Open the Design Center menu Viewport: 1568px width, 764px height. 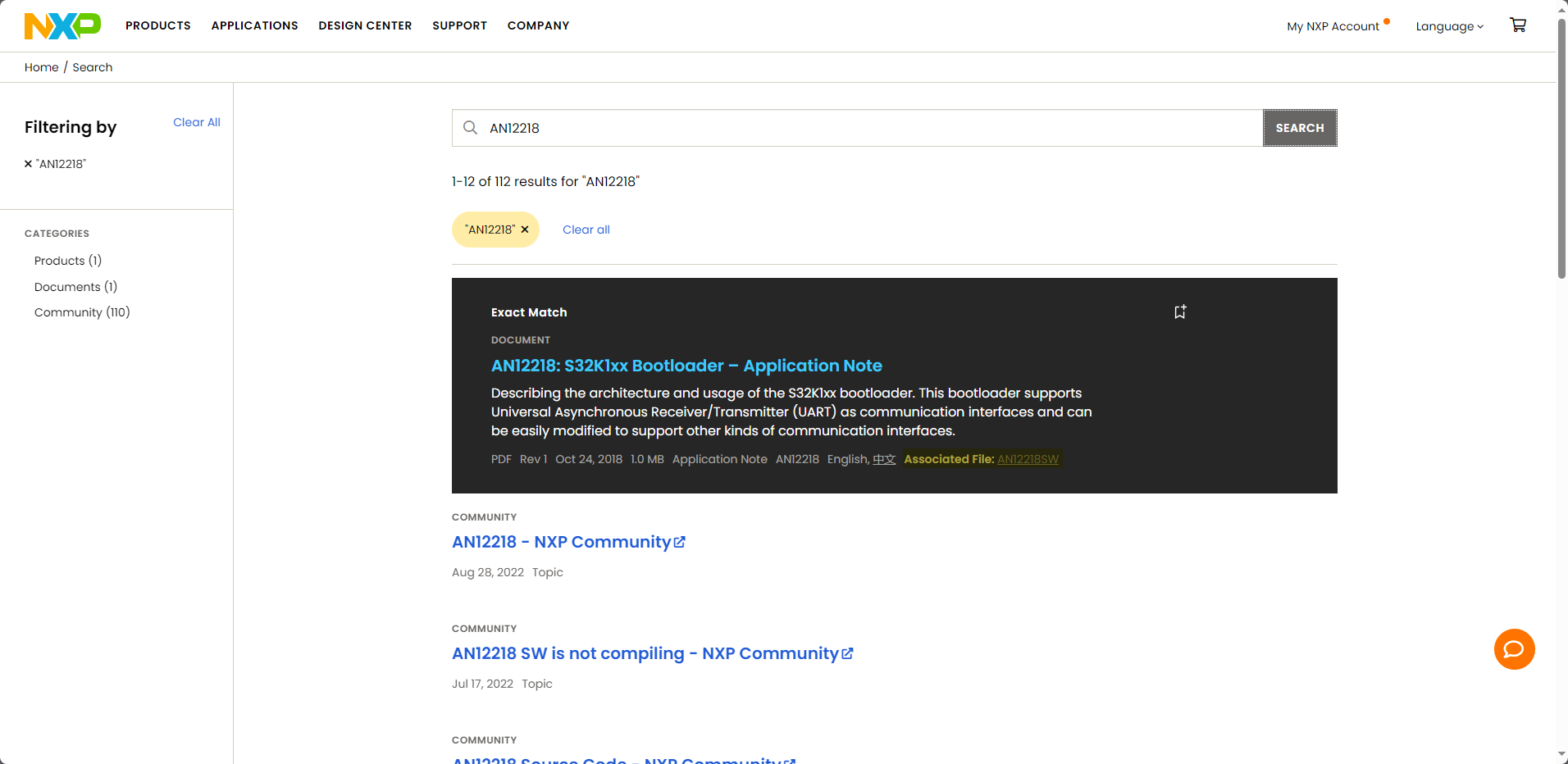coord(365,25)
